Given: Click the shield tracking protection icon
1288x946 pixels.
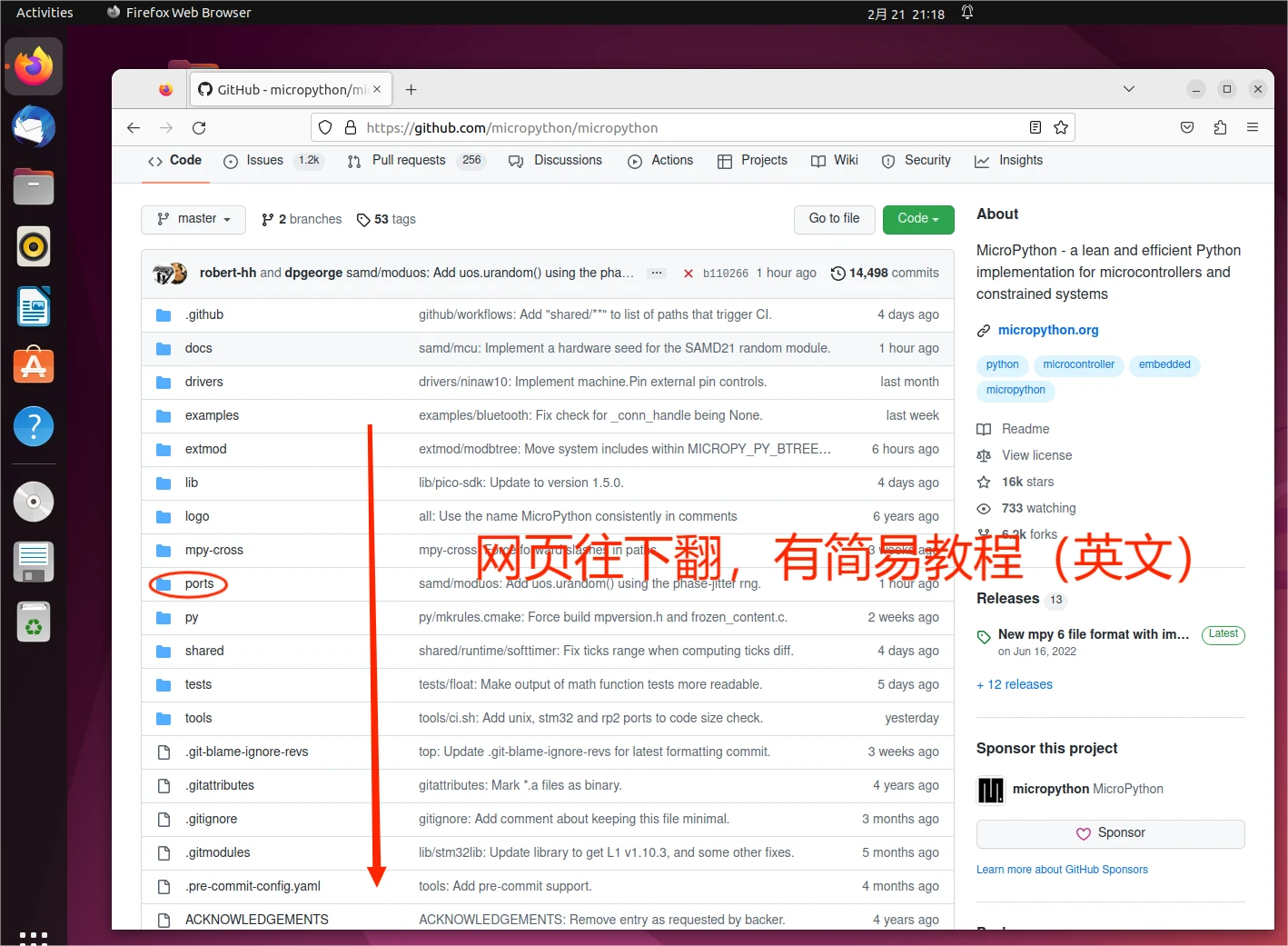Looking at the screenshot, I should click(x=325, y=128).
